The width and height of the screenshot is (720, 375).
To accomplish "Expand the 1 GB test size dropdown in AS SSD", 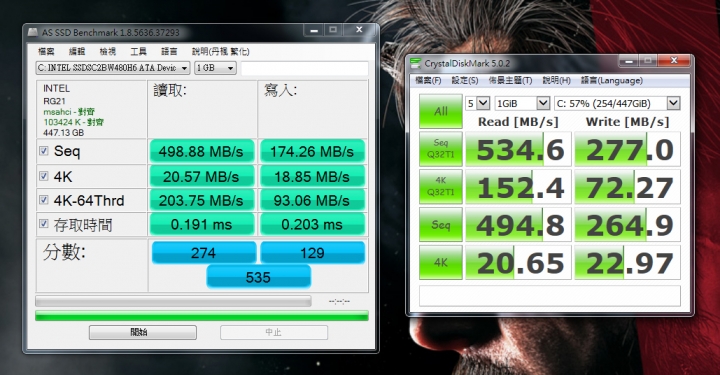I will pyautogui.click(x=215, y=68).
